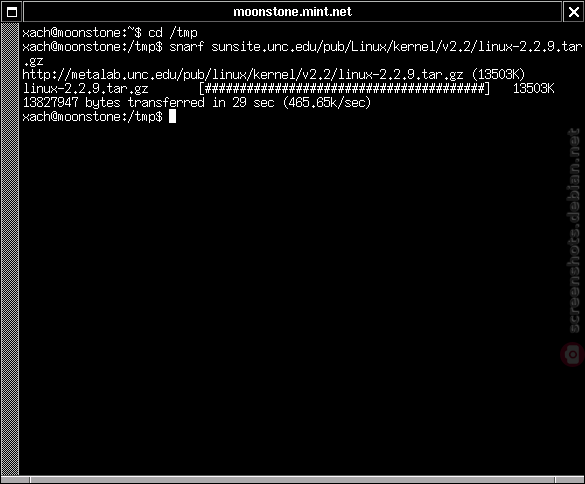This screenshot has height=484, width=585.
Task: Click the bottom-right window resize corner handle
Action: click(569, 480)
